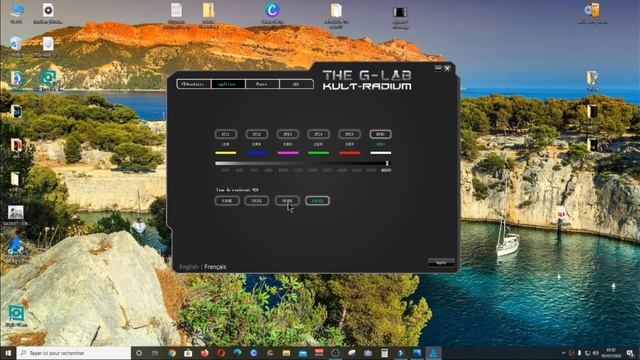Image resolution: width=640 pixels, height=360 pixels.
Task: Open Task View from the taskbar
Action: click(155, 353)
